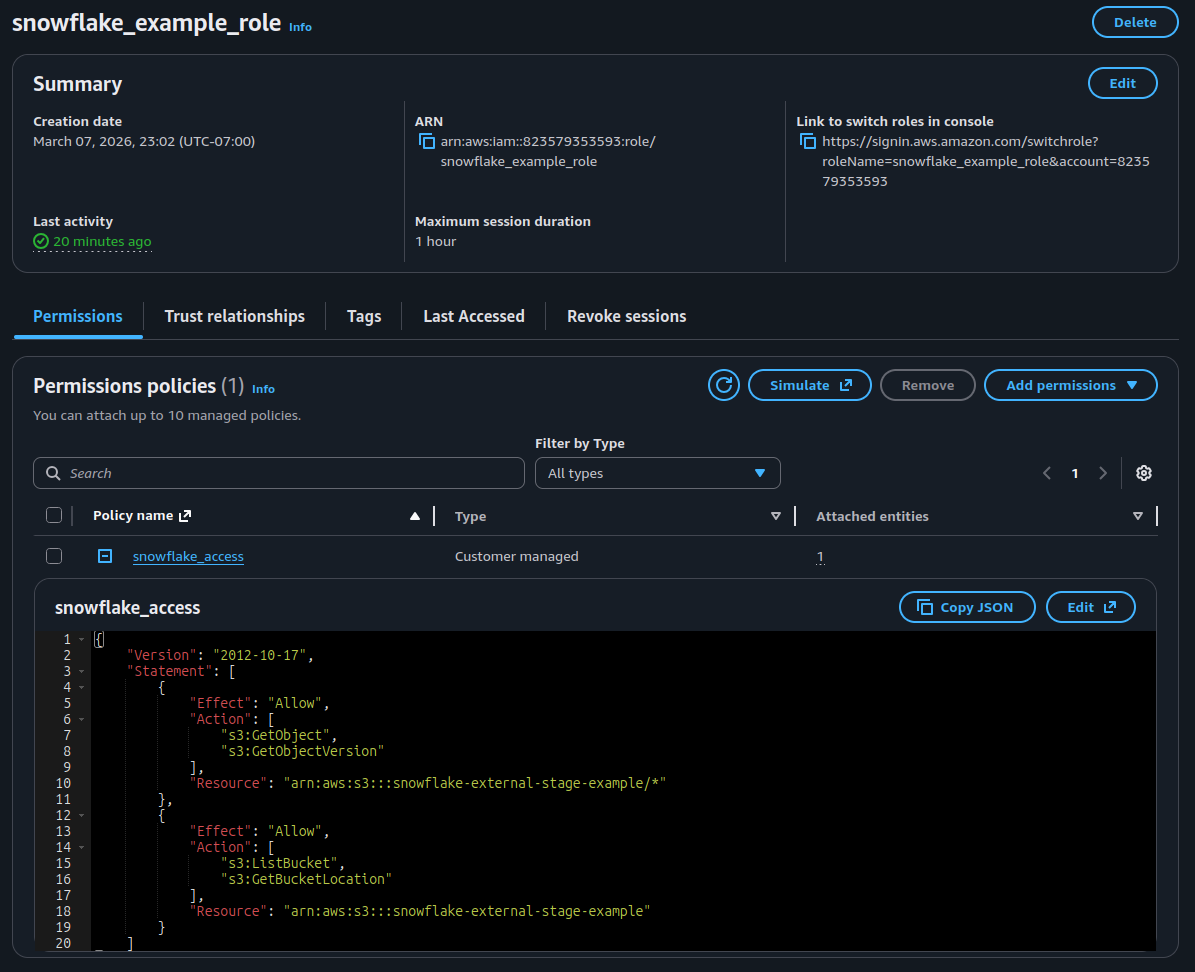Viewport: 1195px width, 972px height.
Task: Focus the policy Search field
Action: click(x=279, y=473)
